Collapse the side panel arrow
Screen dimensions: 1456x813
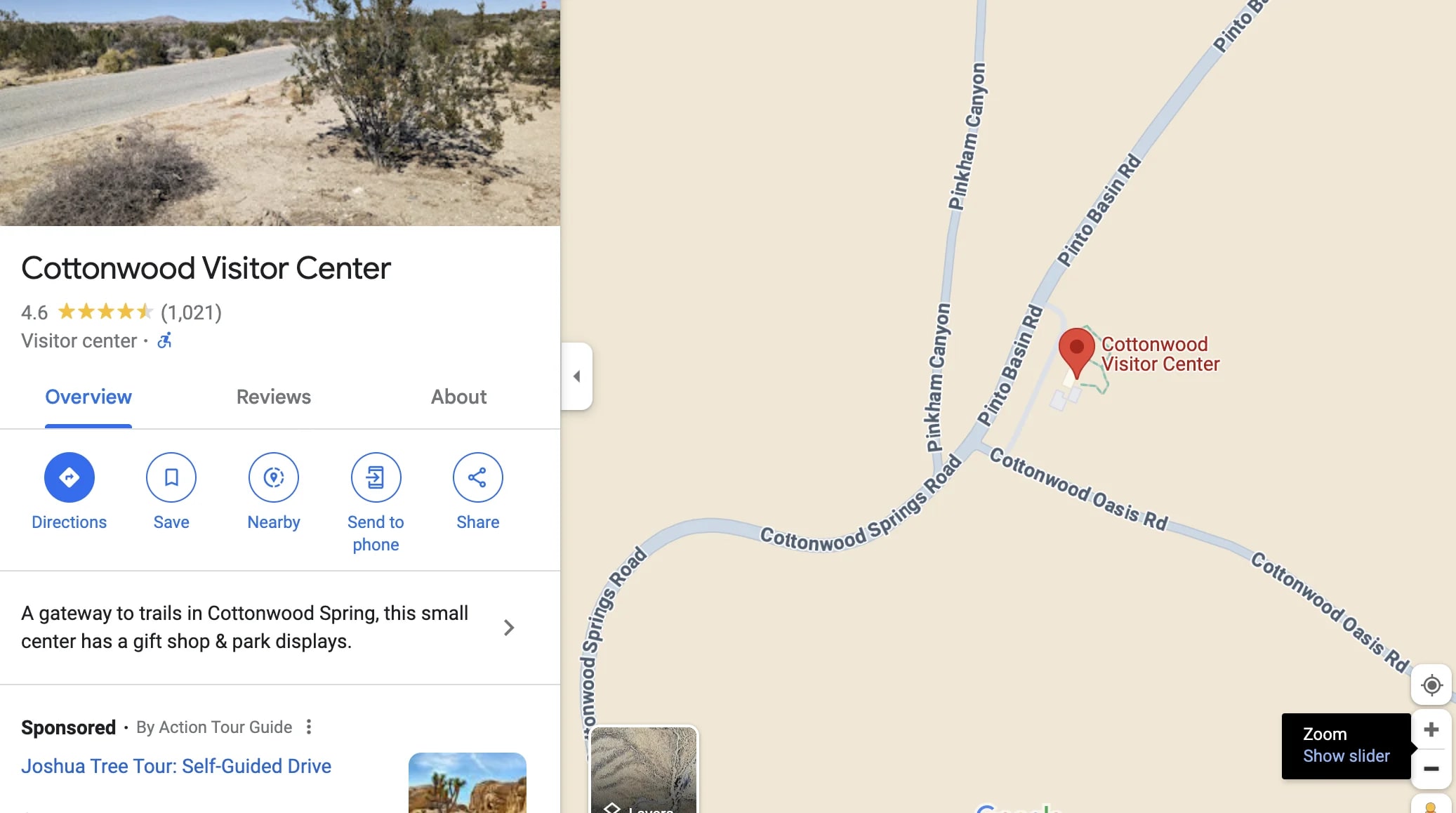pyautogui.click(x=577, y=376)
